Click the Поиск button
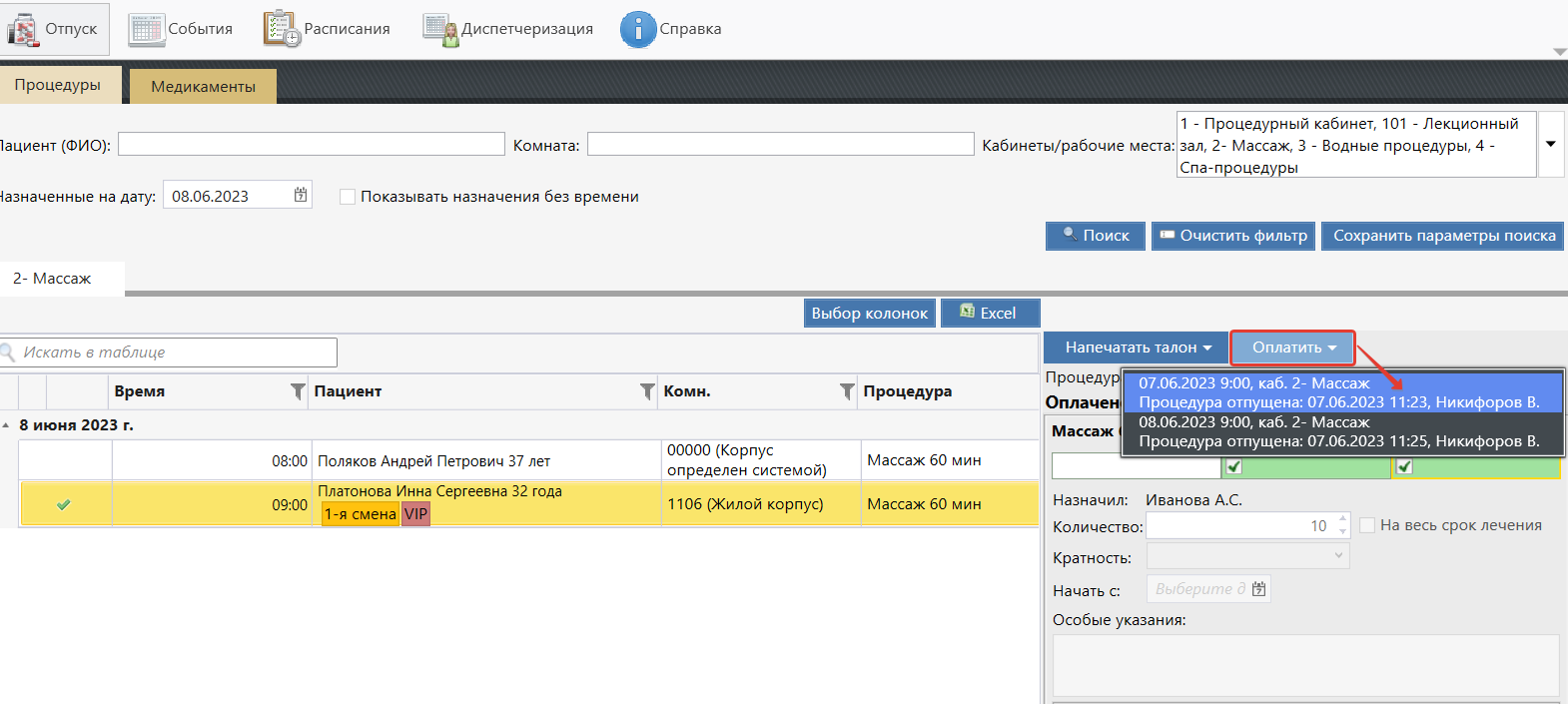This screenshot has width=1568, height=709. pyautogui.click(x=1096, y=236)
